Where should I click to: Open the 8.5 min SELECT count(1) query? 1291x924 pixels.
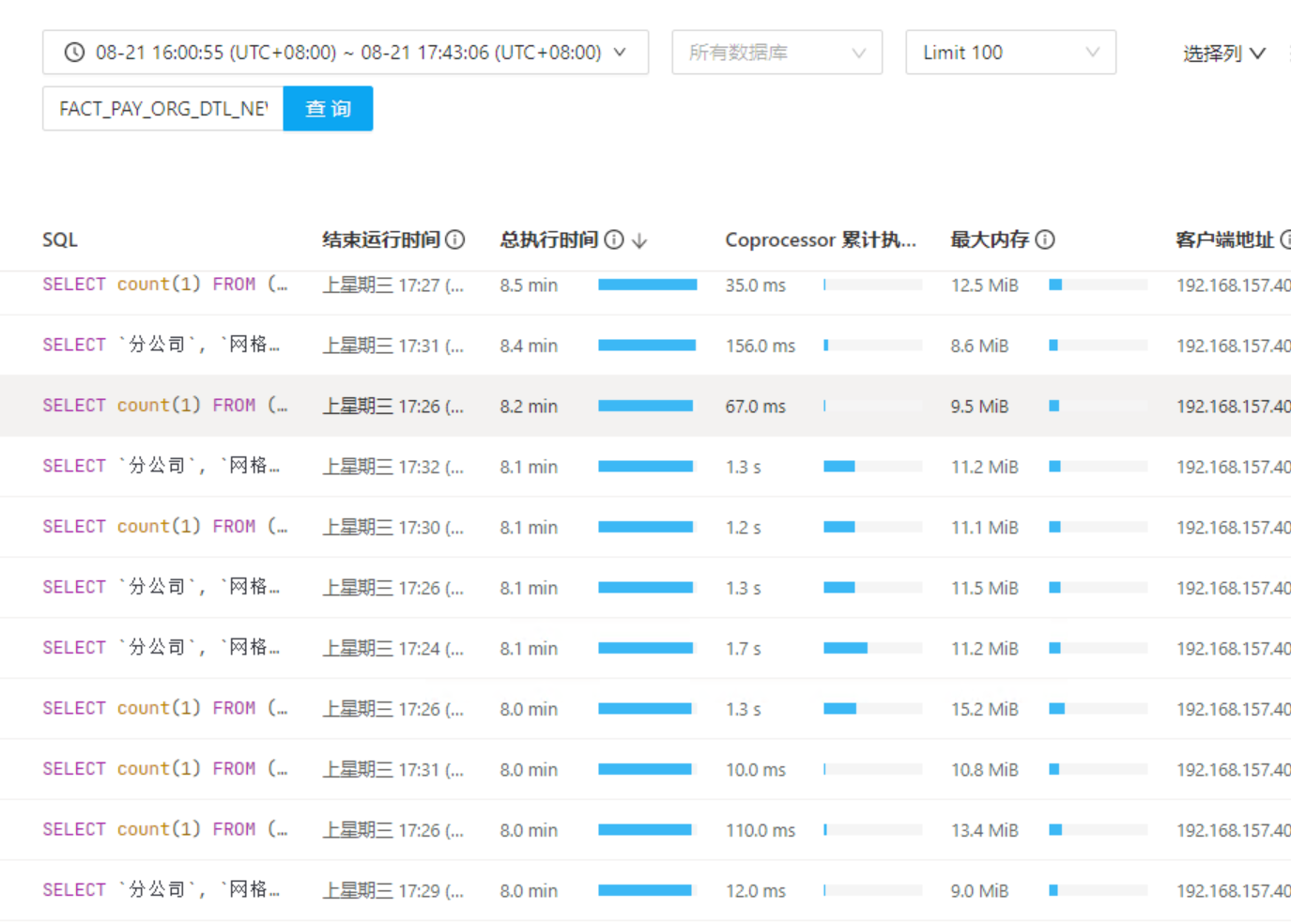click(164, 285)
